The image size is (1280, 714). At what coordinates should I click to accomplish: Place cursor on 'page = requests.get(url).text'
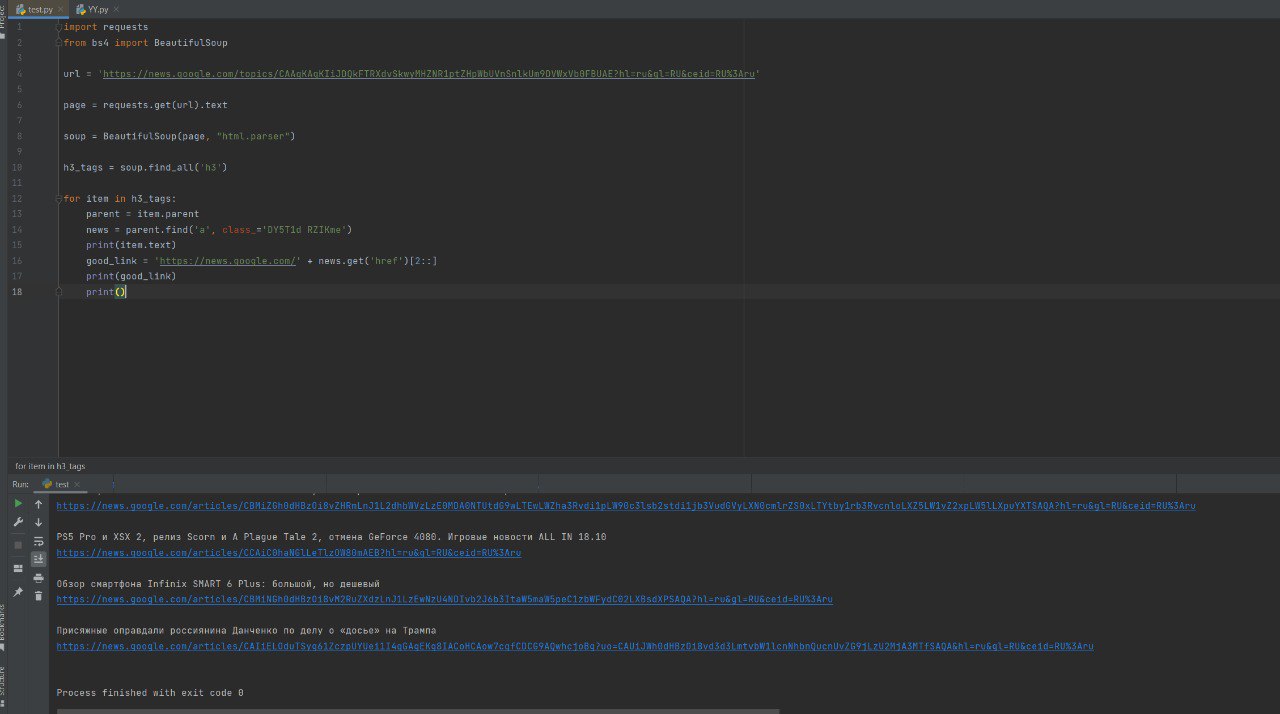[145, 105]
